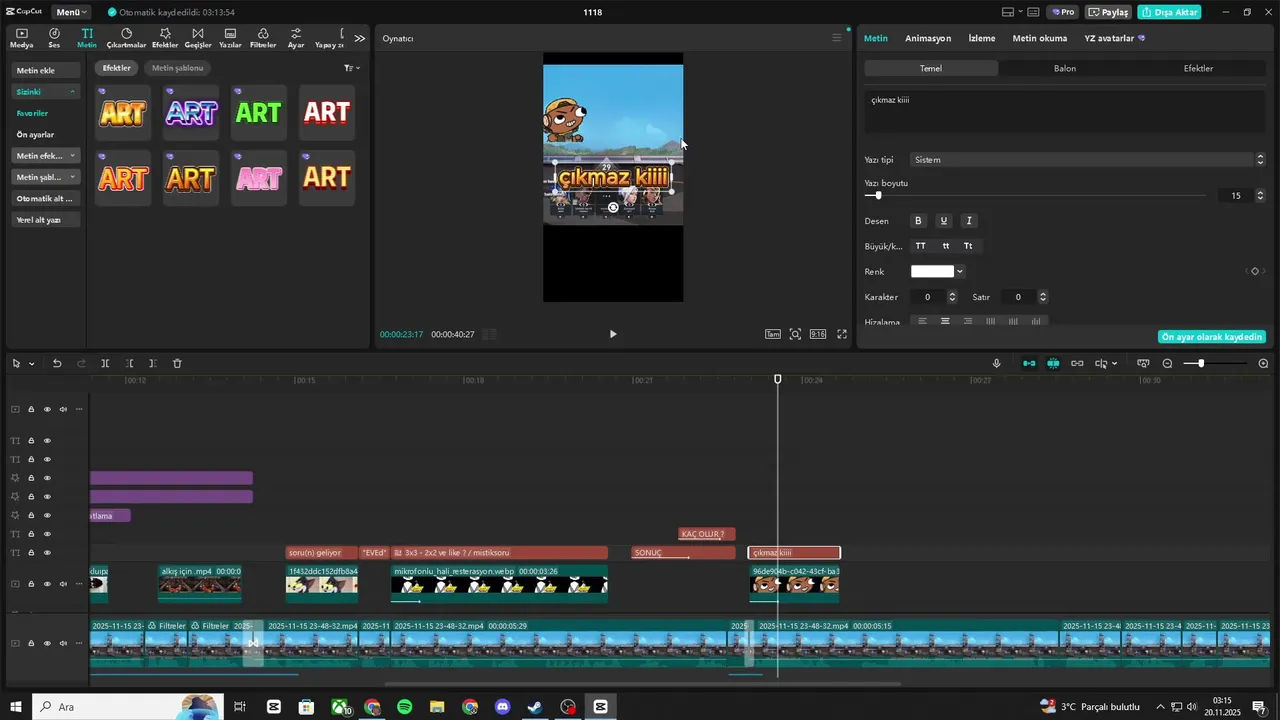The height and width of the screenshot is (720, 1280).
Task: Set text to all lowercase (tt)
Action: 945,246
